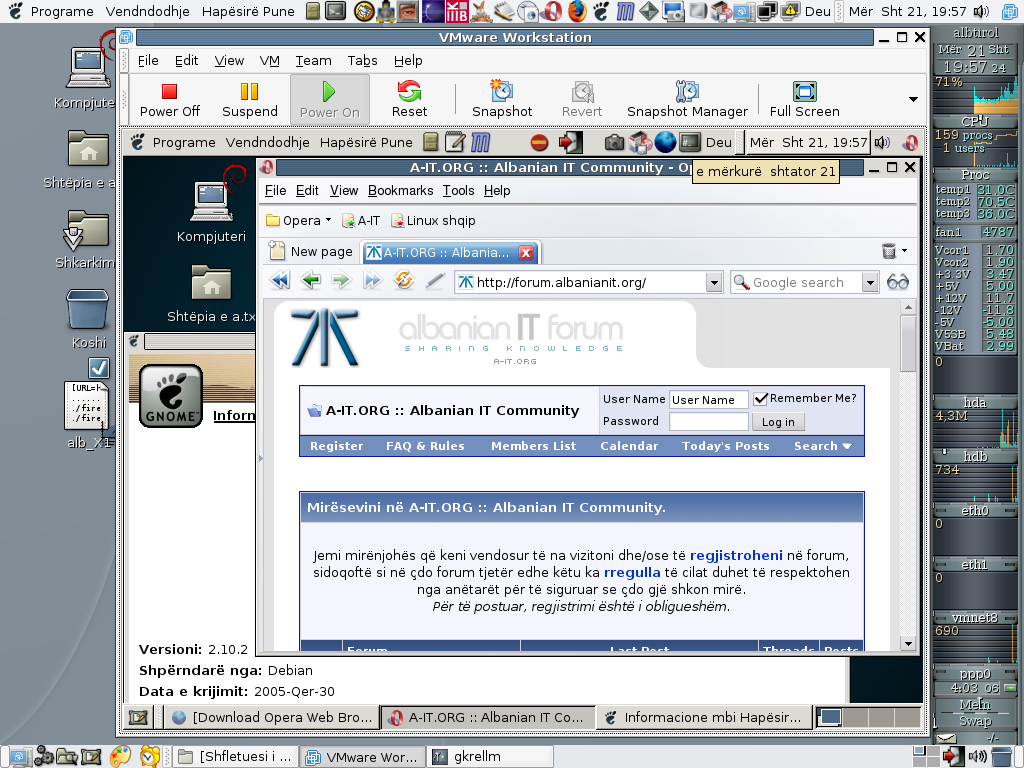Click the red stop sign icon in guest panel
The width and height of the screenshot is (1024, 768).
tap(539, 142)
